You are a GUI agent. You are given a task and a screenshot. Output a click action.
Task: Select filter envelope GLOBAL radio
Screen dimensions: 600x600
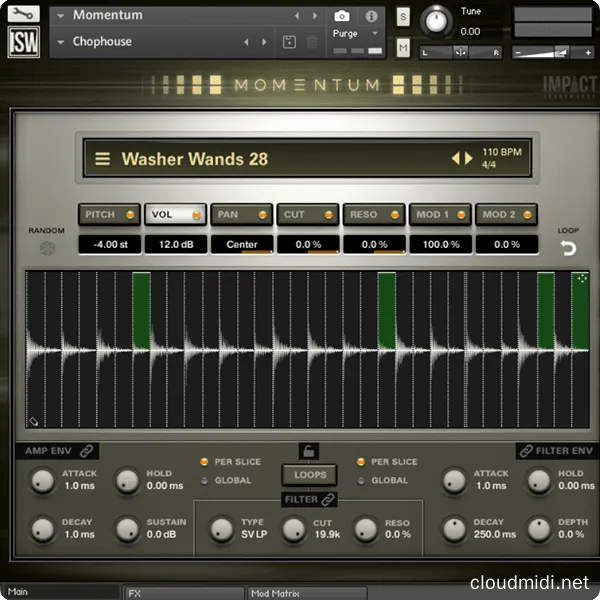click(361, 481)
